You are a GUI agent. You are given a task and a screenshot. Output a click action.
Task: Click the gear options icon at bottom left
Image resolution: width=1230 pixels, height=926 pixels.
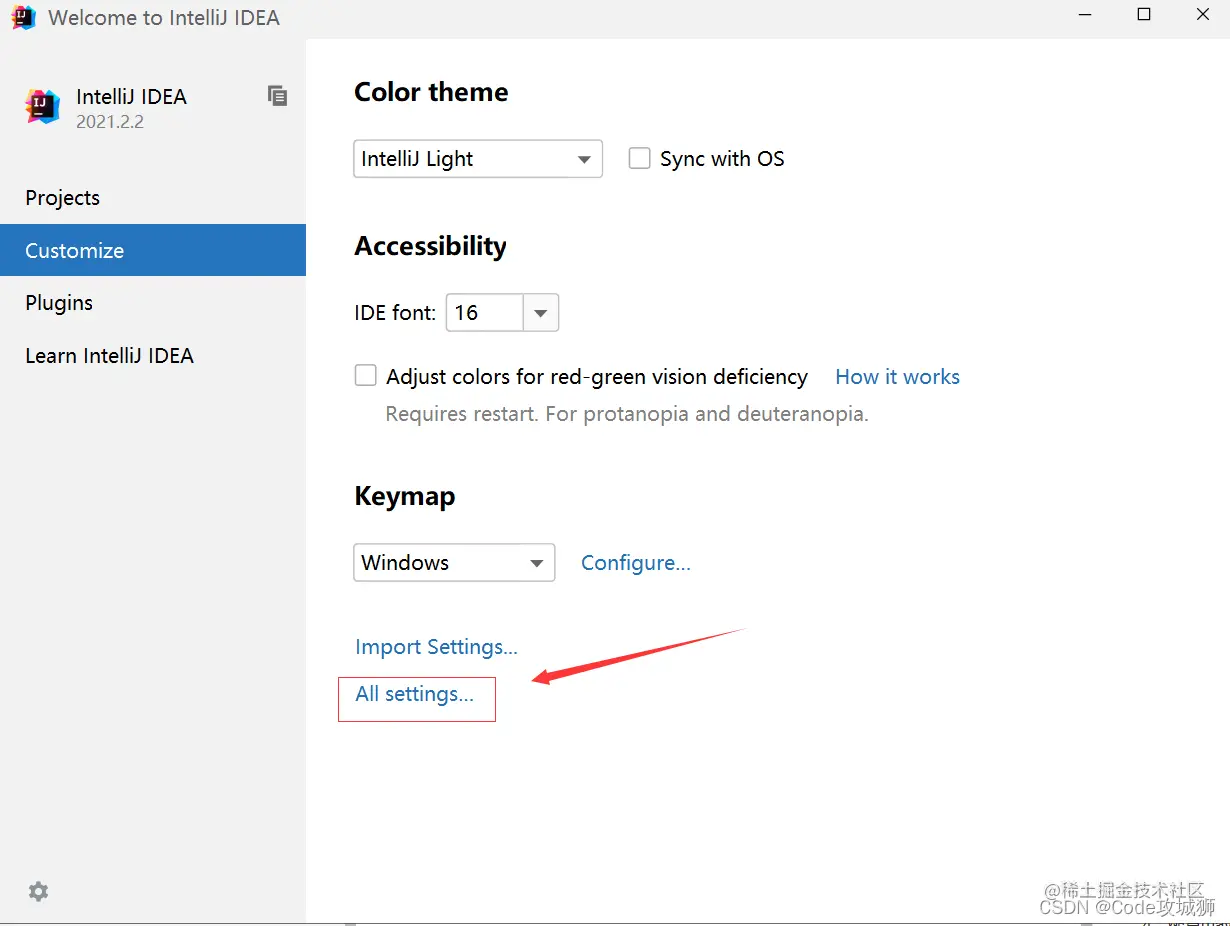(38, 891)
